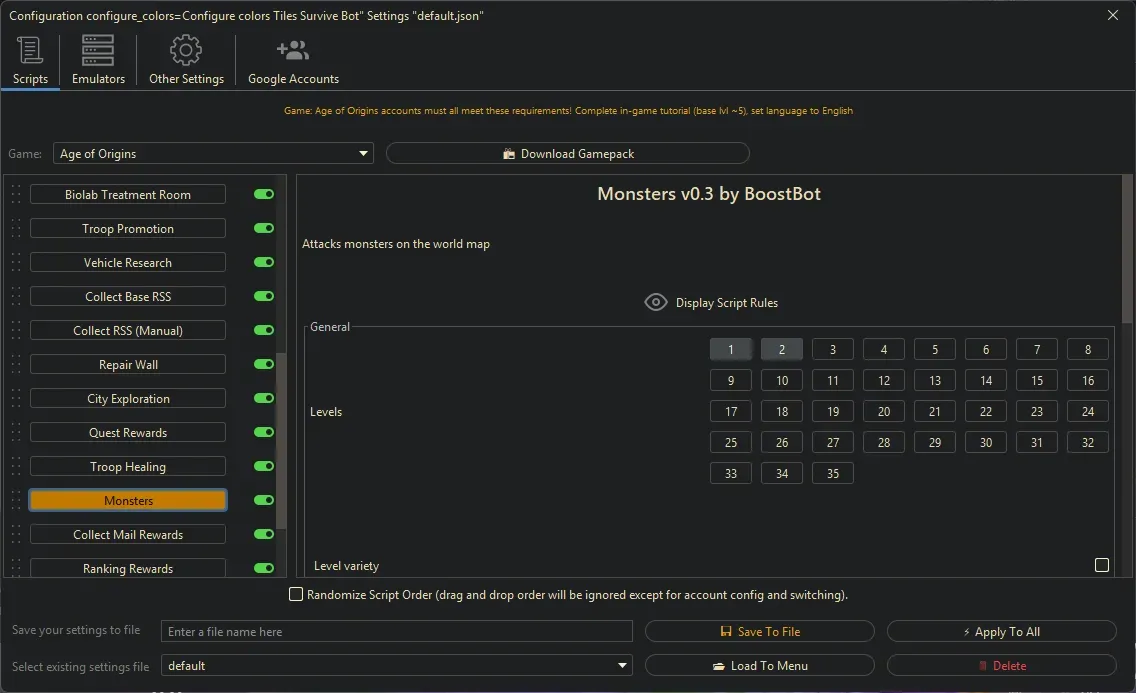Click the drag handle beside Biolab Treatment Room
The height and width of the screenshot is (693, 1136).
point(16,195)
